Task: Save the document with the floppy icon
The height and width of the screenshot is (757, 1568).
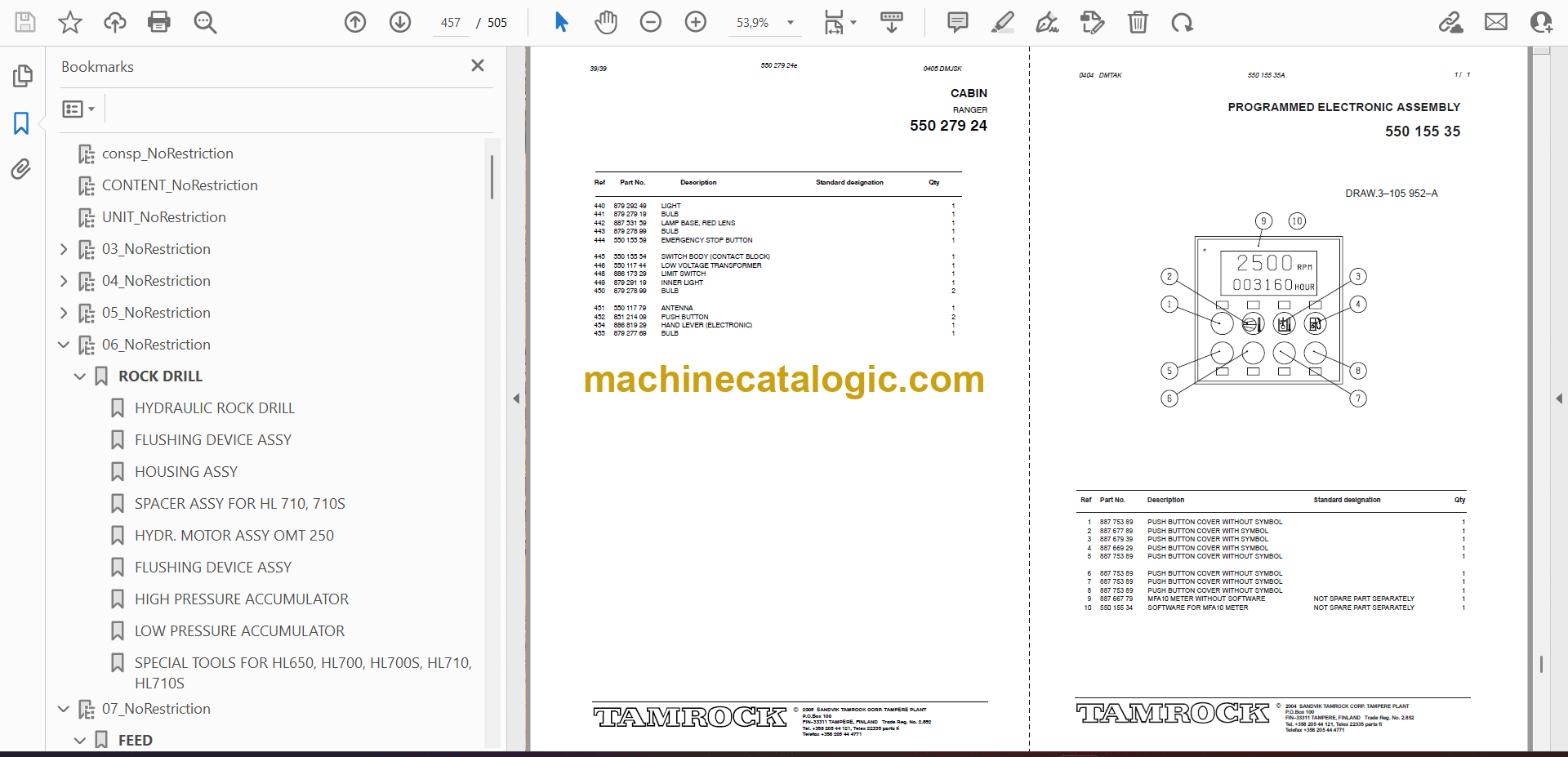Action: click(x=25, y=22)
